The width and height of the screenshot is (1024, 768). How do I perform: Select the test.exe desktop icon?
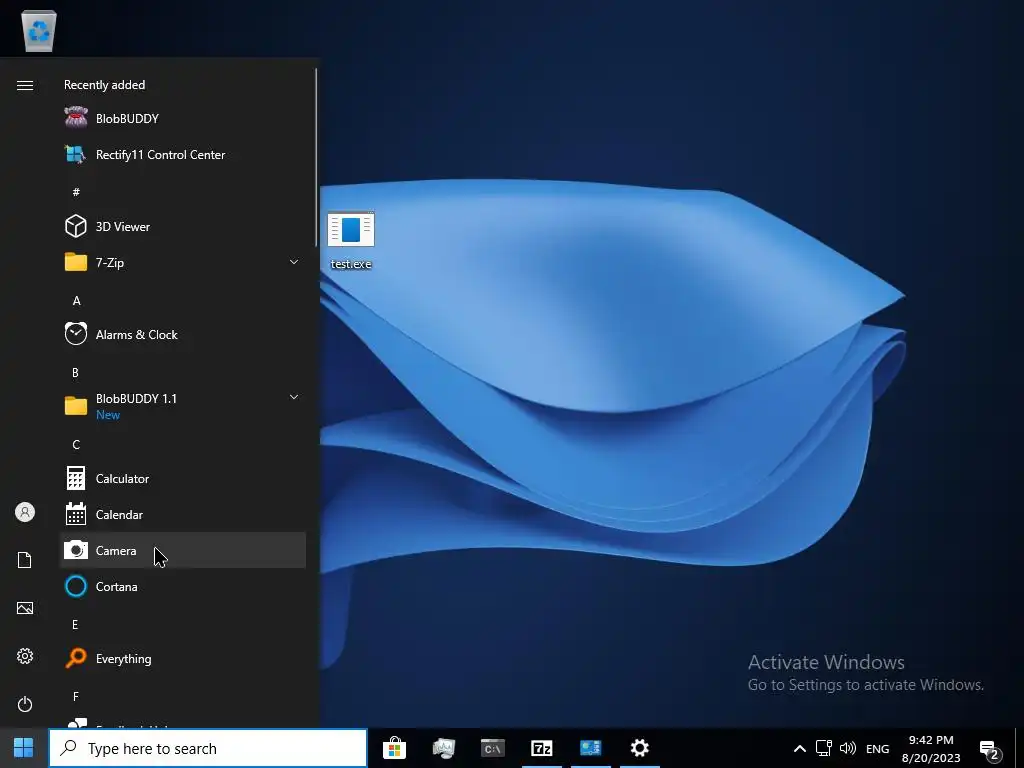351,240
